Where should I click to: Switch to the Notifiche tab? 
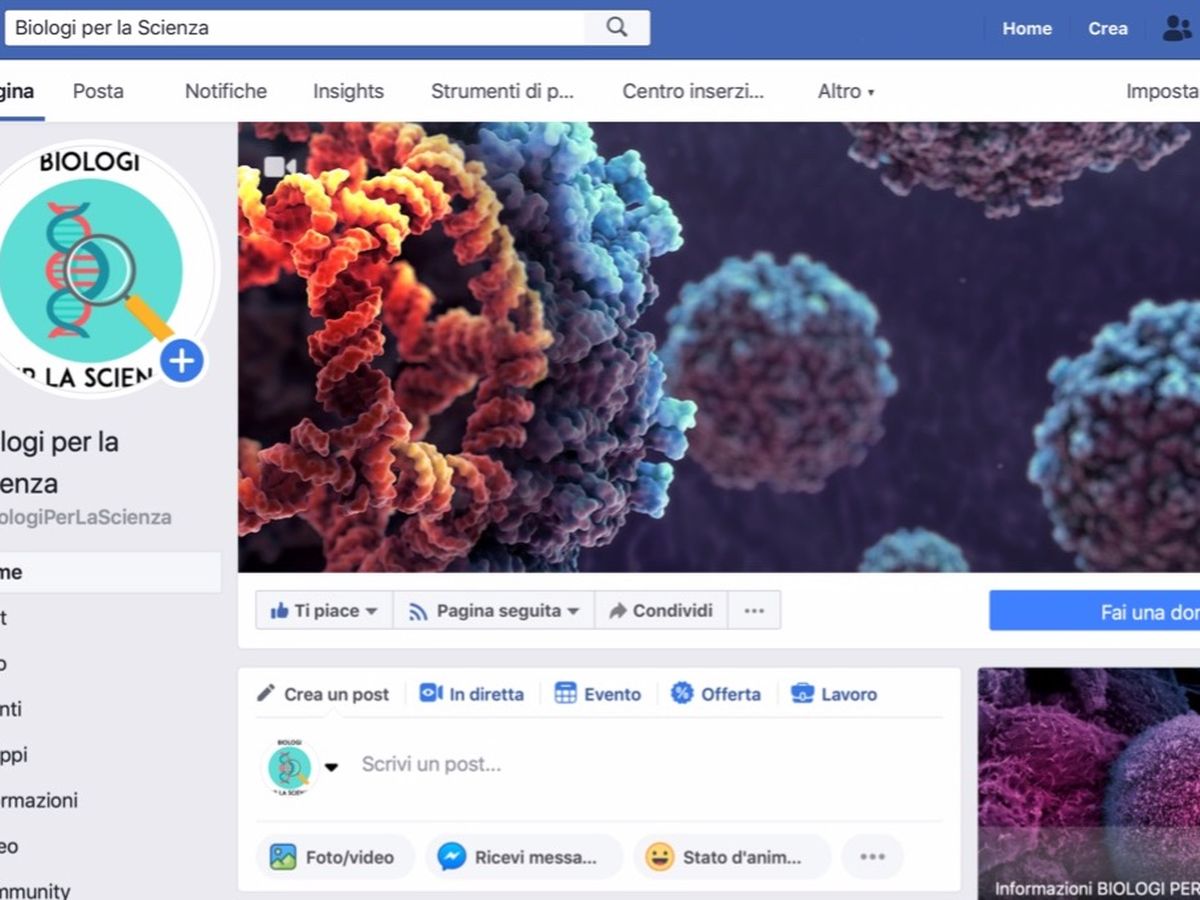(x=226, y=91)
